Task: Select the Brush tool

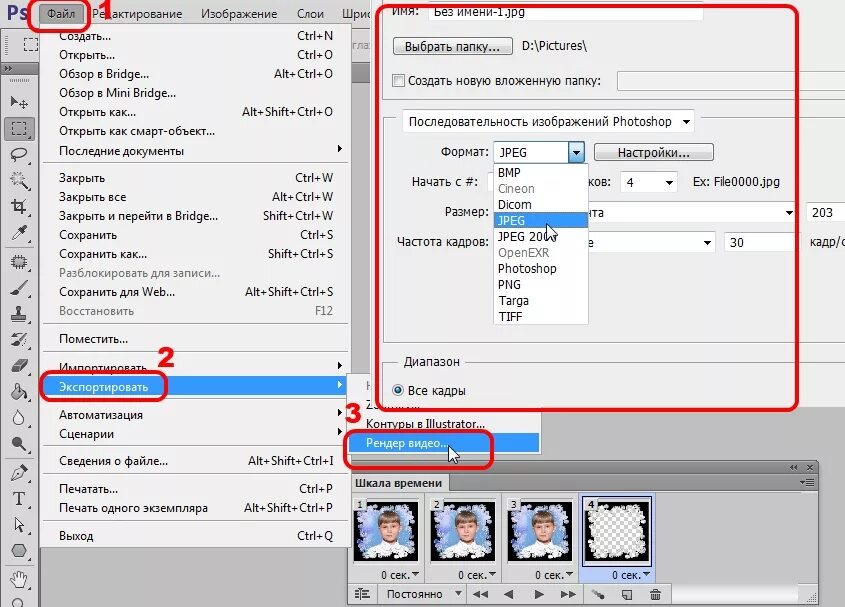Action: [x=19, y=288]
